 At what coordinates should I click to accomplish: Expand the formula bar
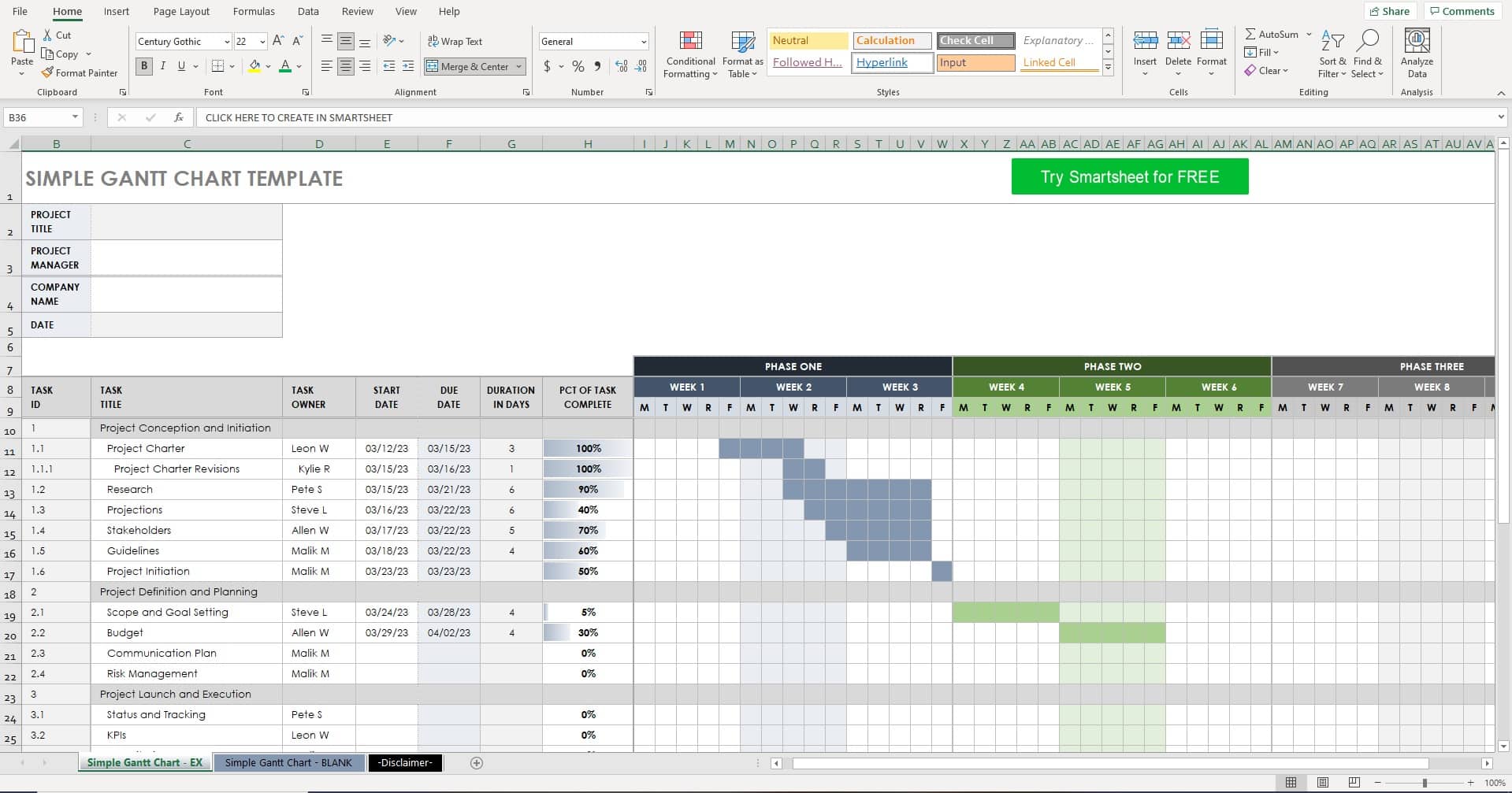[x=1500, y=117]
